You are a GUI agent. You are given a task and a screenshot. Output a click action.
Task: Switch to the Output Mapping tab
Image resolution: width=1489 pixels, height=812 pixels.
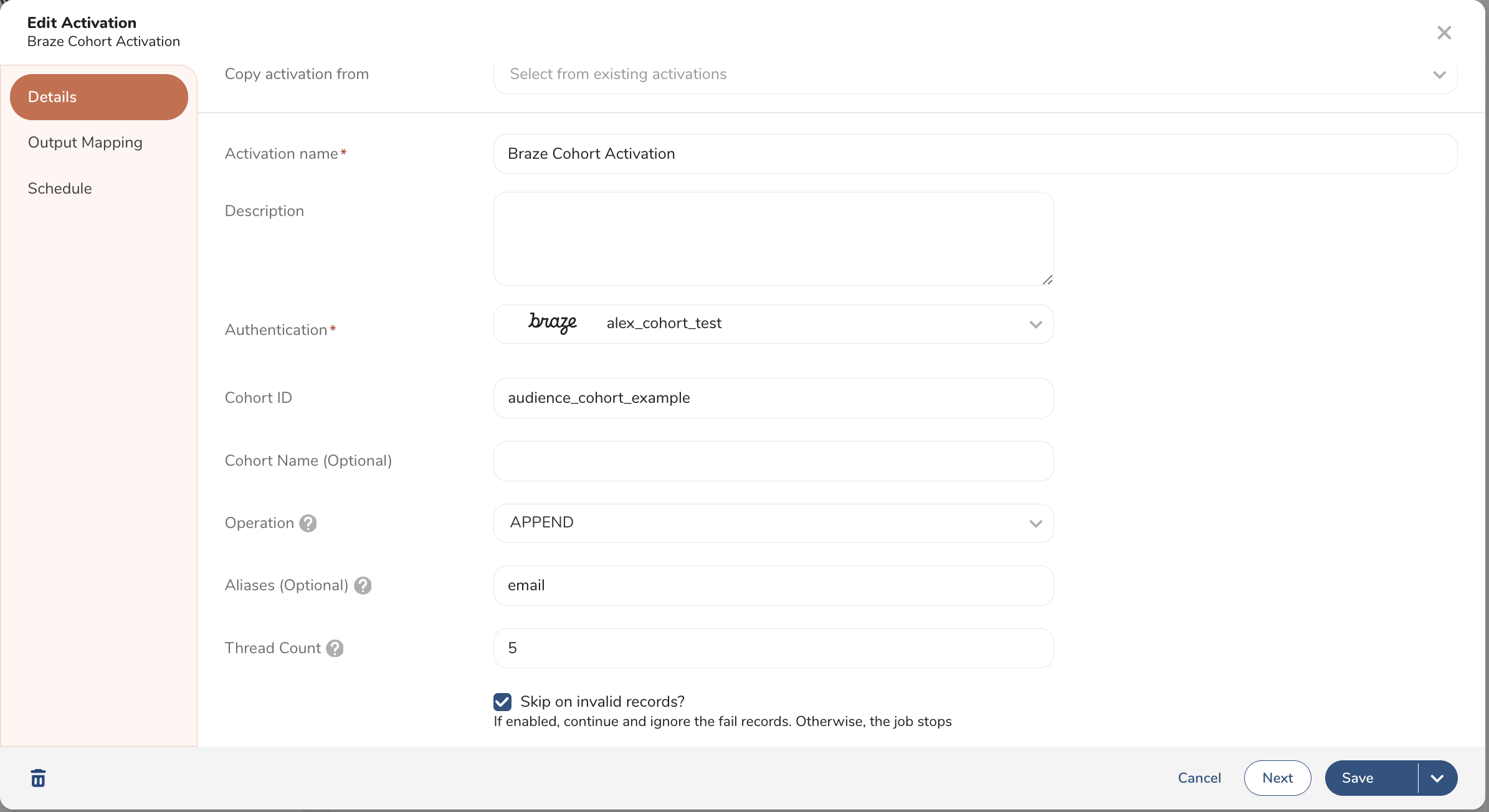point(85,142)
